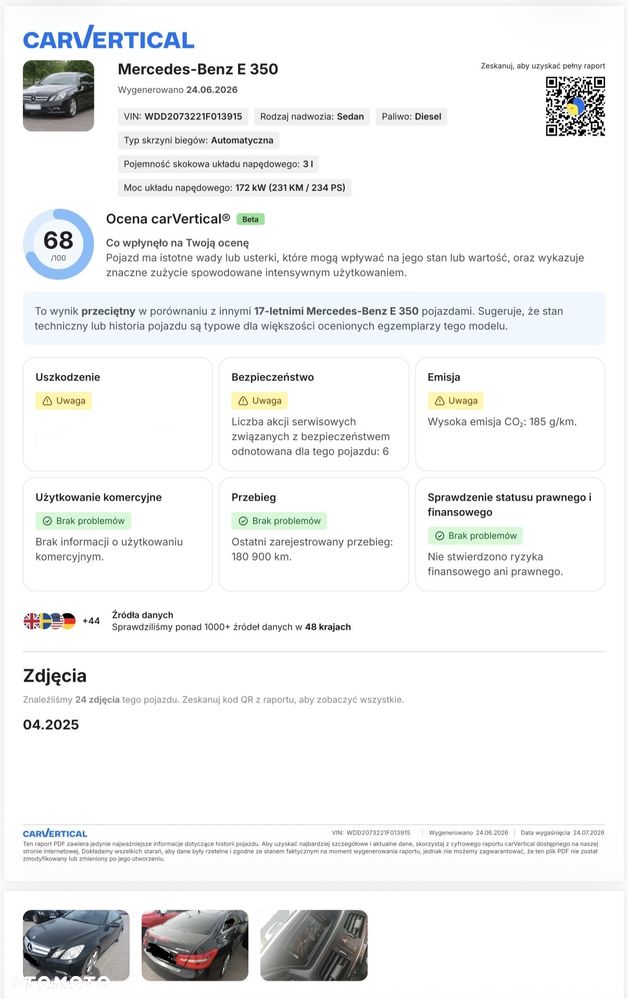Click the carVertical logo at top
Image resolution: width=628 pixels, height=999 pixels.
[108, 38]
